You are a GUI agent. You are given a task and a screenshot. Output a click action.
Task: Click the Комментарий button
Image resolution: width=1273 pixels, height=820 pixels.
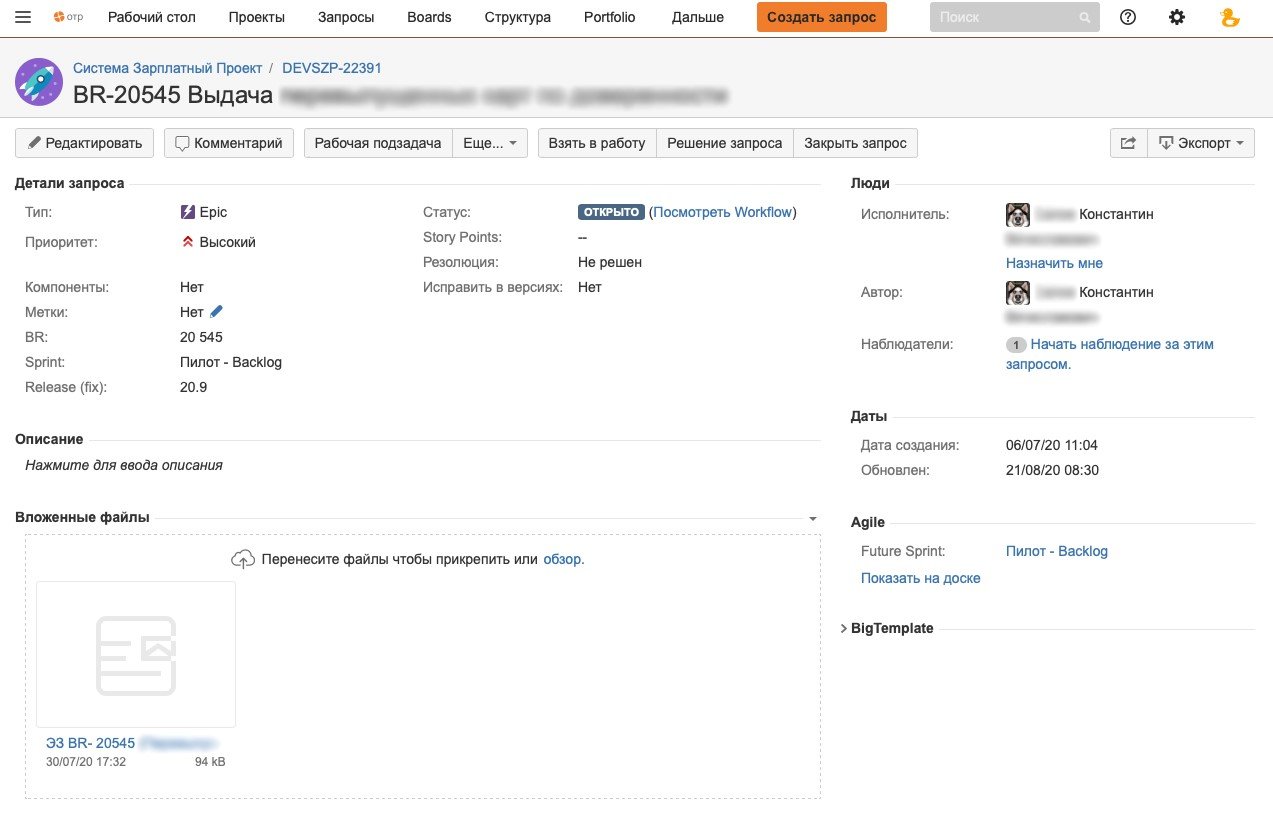click(229, 143)
